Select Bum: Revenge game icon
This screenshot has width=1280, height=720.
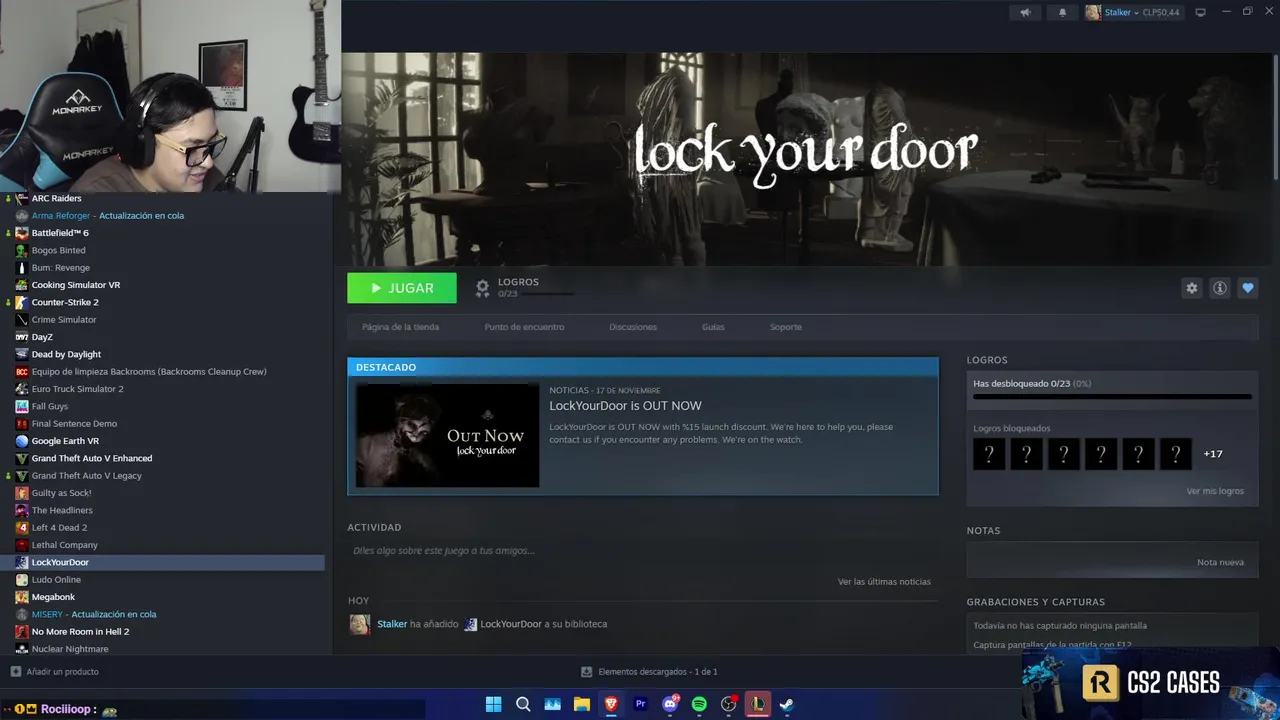click(22, 268)
